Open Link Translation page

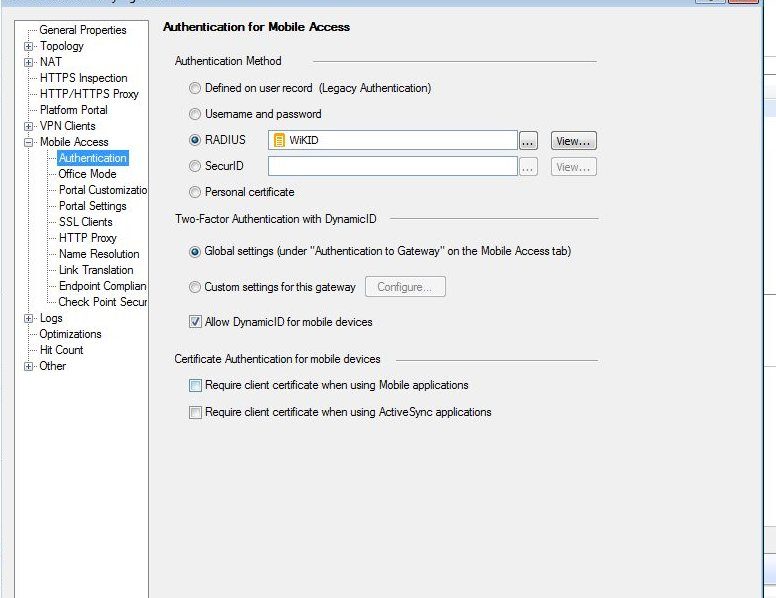(96, 270)
